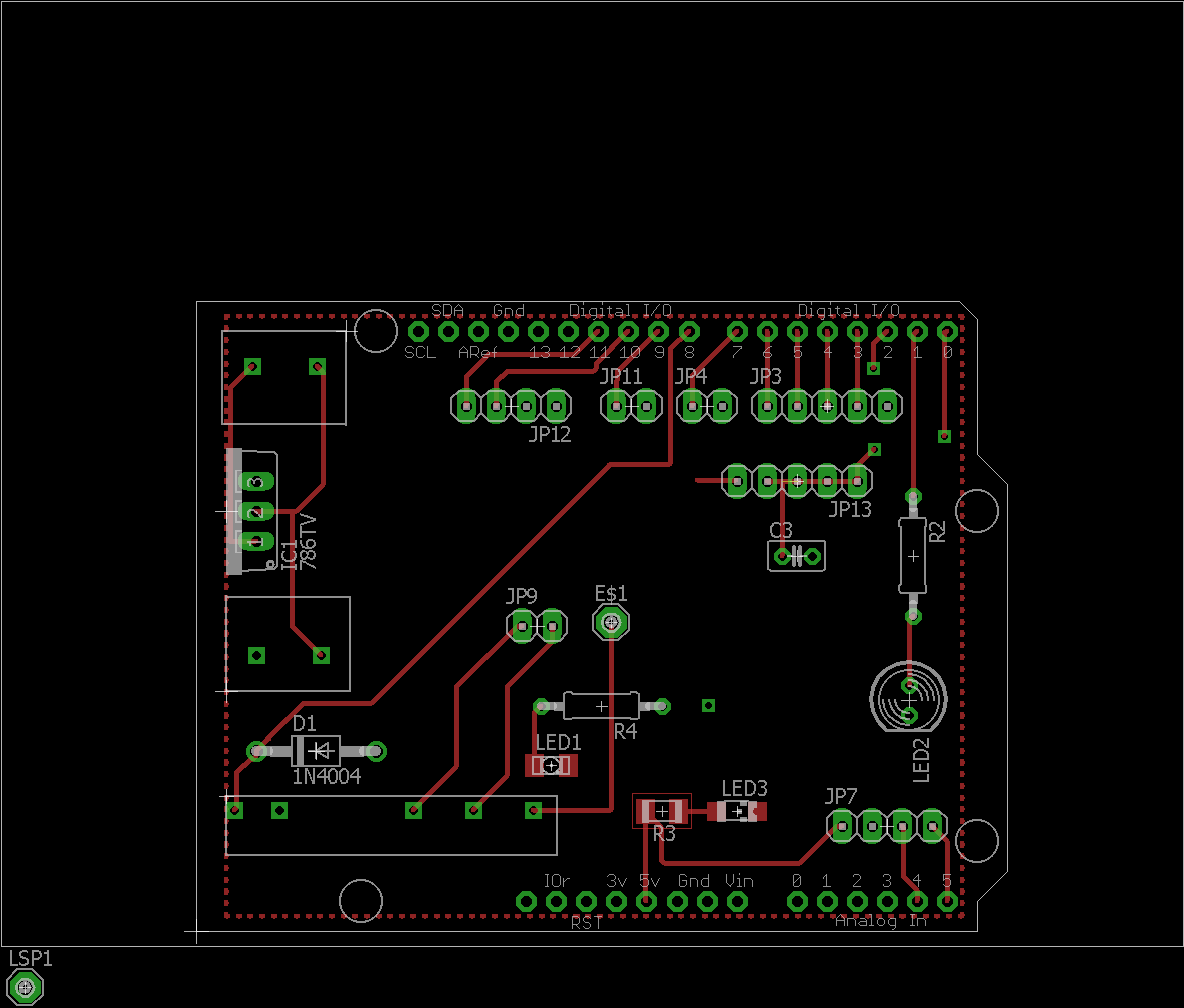Select the D1 1N4004 diode symbol
This screenshot has width=1184, height=1008.
point(316,751)
